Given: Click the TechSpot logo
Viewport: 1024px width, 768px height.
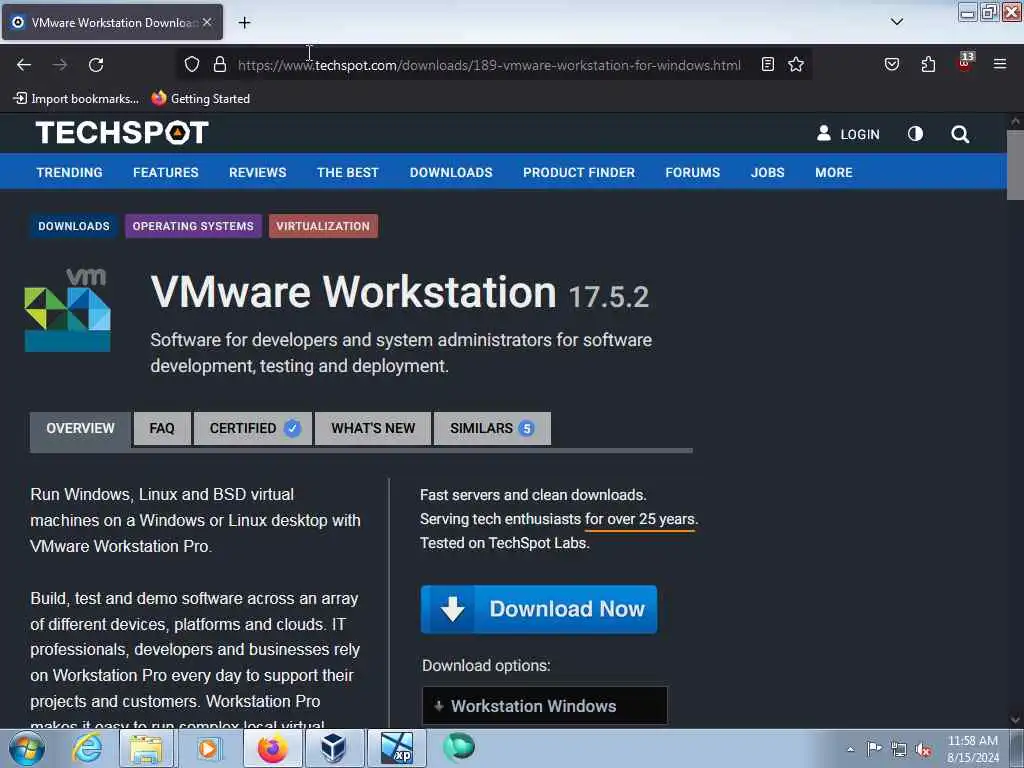Looking at the screenshot, I should [122, 133].
